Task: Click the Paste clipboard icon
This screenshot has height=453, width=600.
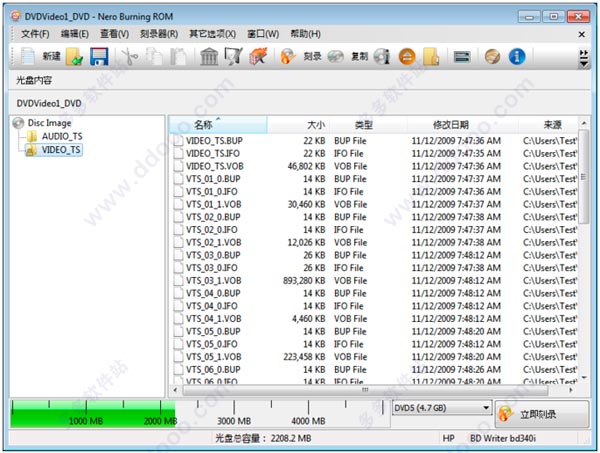Action: click(x=178, y=57)
